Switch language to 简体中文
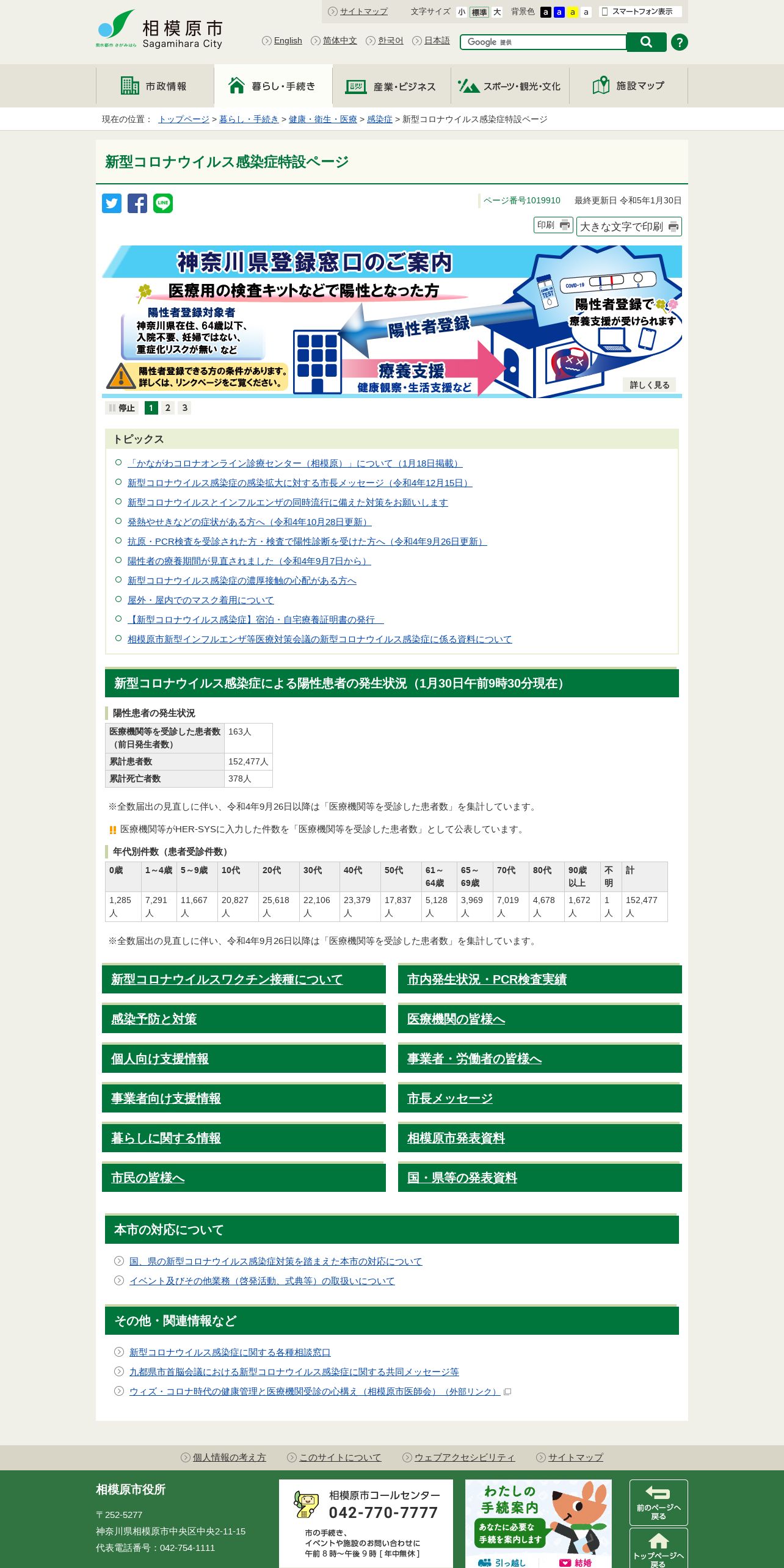 pos(339,41)
